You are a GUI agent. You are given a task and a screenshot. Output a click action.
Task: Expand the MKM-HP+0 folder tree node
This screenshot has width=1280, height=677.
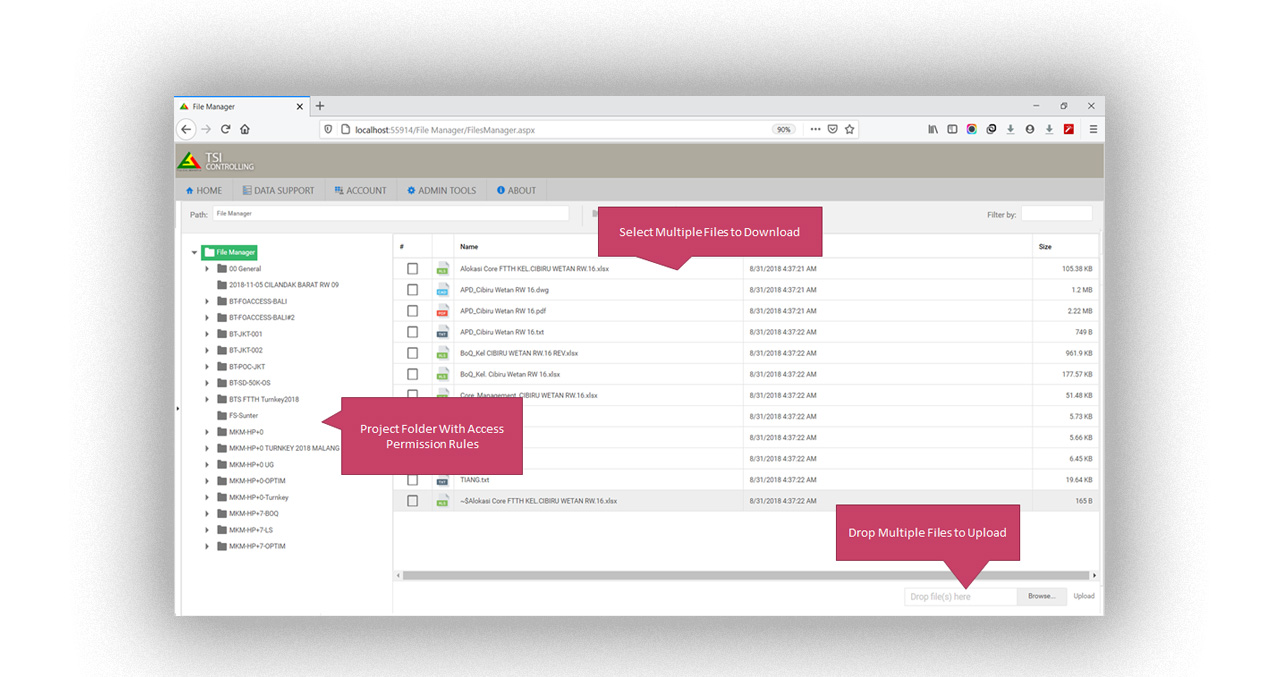pyautogui.click(x=207, y=431)
